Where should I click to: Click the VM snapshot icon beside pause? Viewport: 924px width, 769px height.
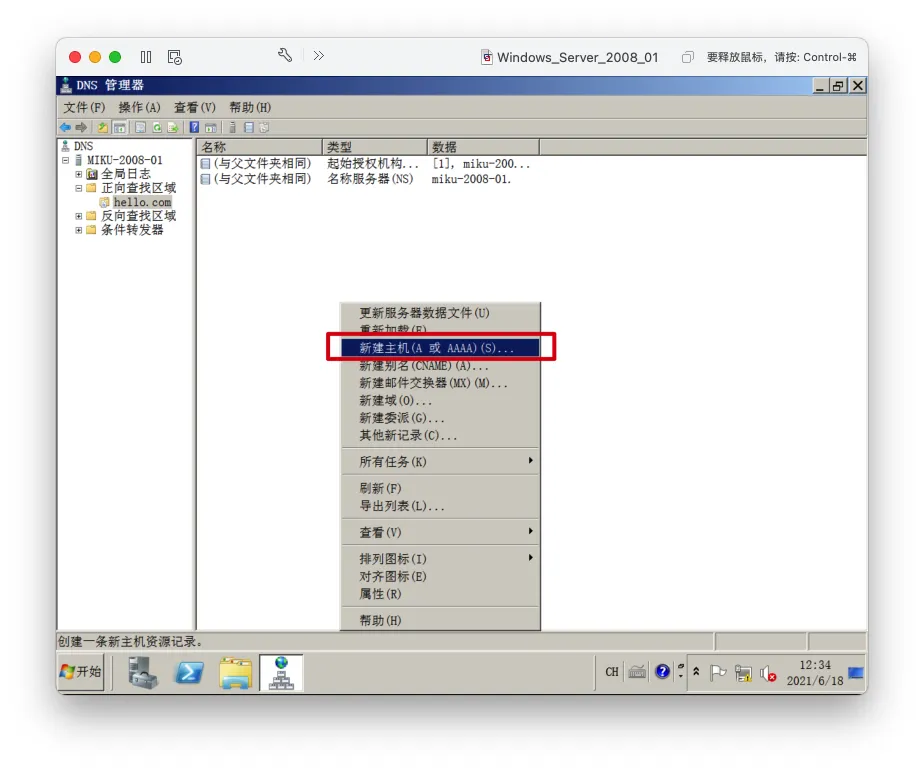click(174, 57)
